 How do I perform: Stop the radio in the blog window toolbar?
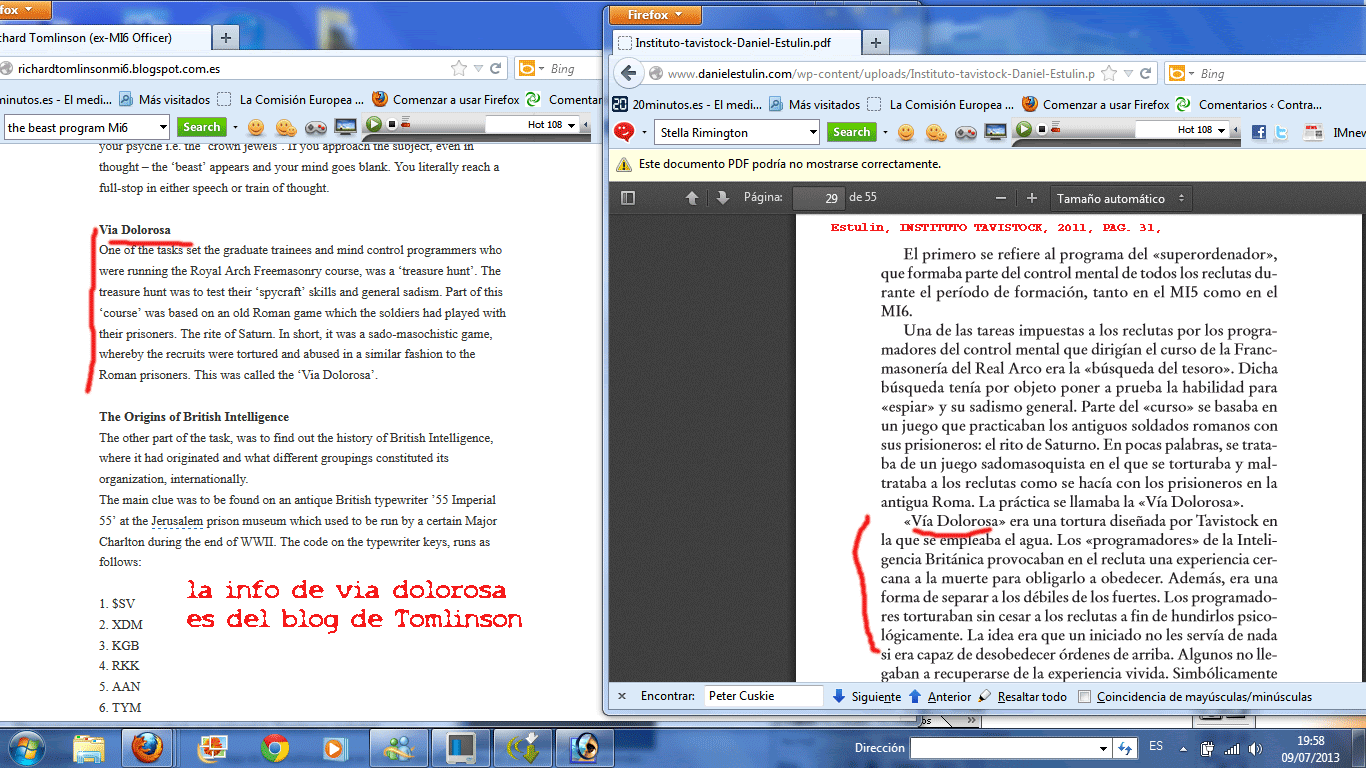point(391,125)
